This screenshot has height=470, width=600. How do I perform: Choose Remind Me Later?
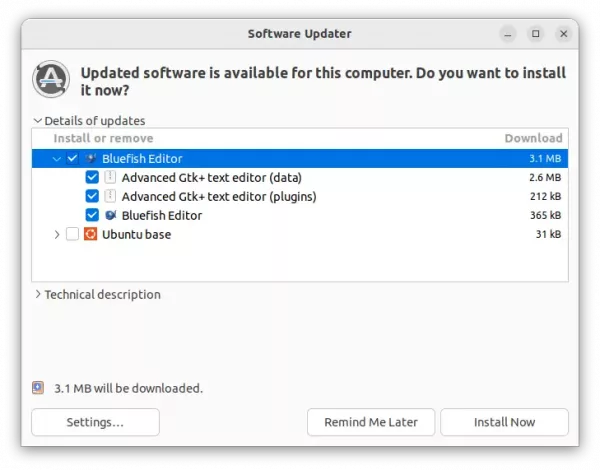pos(371,422)
